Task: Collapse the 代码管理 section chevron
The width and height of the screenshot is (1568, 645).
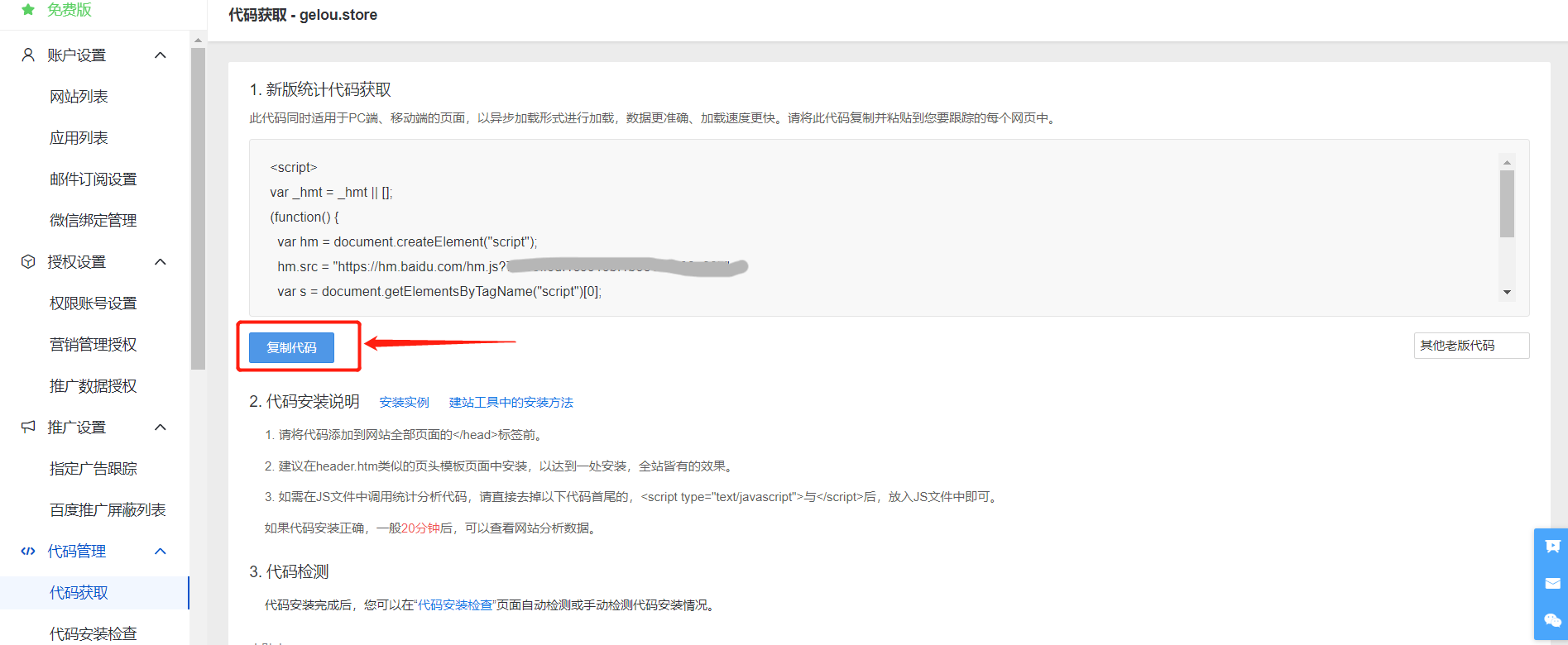Action: pos(161,551)
